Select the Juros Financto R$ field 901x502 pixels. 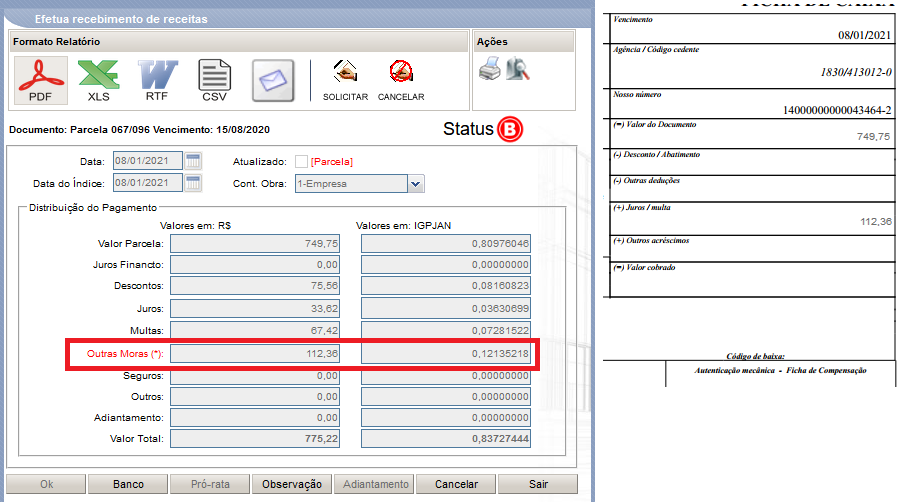pyautogui.click(x=255, y=265)
